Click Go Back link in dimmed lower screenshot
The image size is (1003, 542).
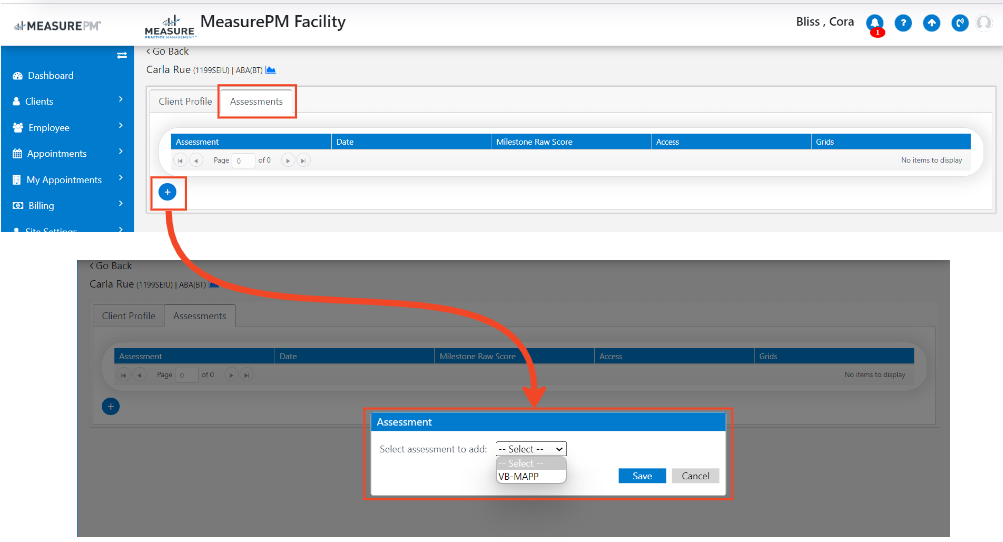click(111, 266)
